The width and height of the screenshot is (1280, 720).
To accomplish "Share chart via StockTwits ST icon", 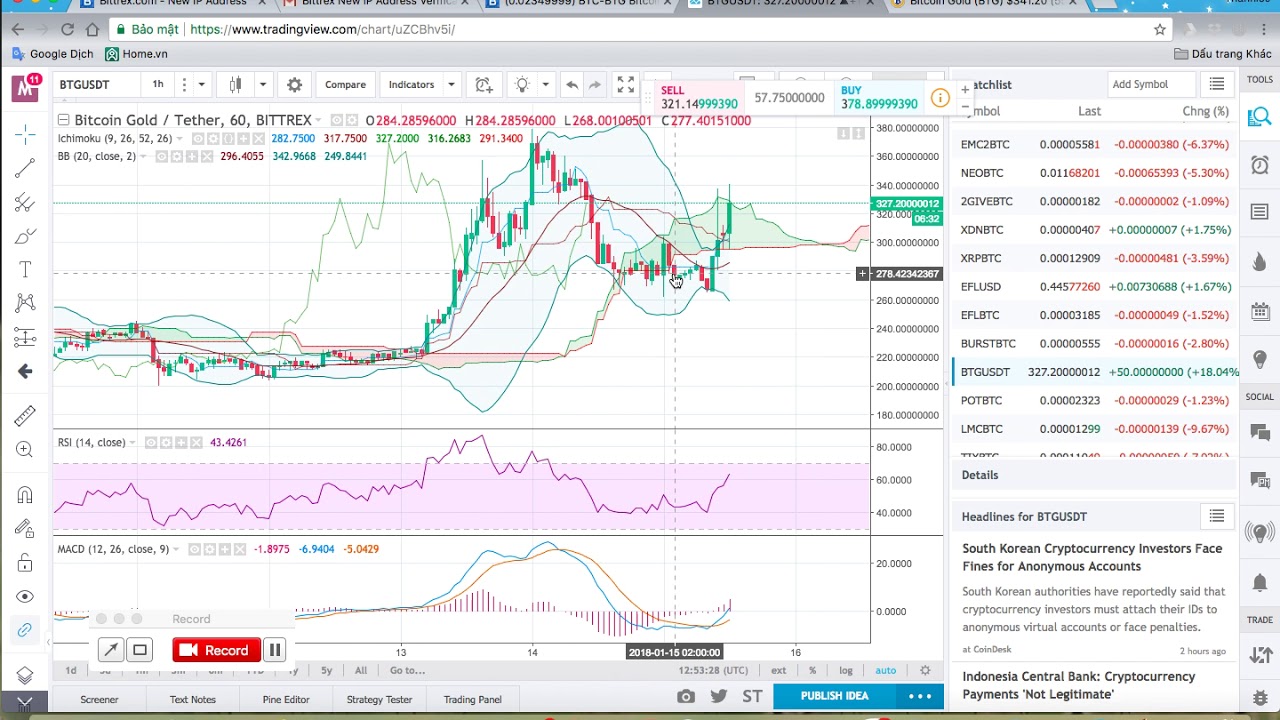I will (752, 696).
